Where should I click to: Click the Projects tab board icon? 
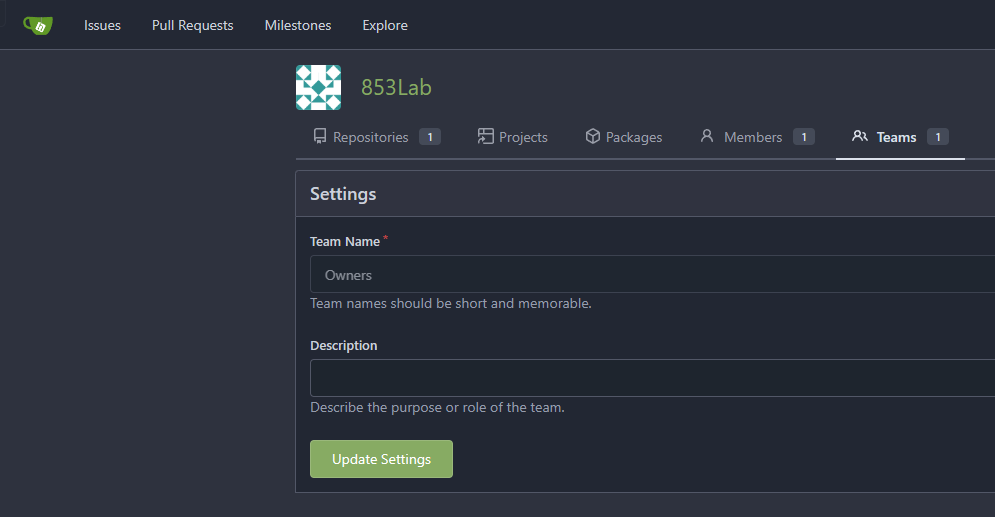tap(485, 136)
